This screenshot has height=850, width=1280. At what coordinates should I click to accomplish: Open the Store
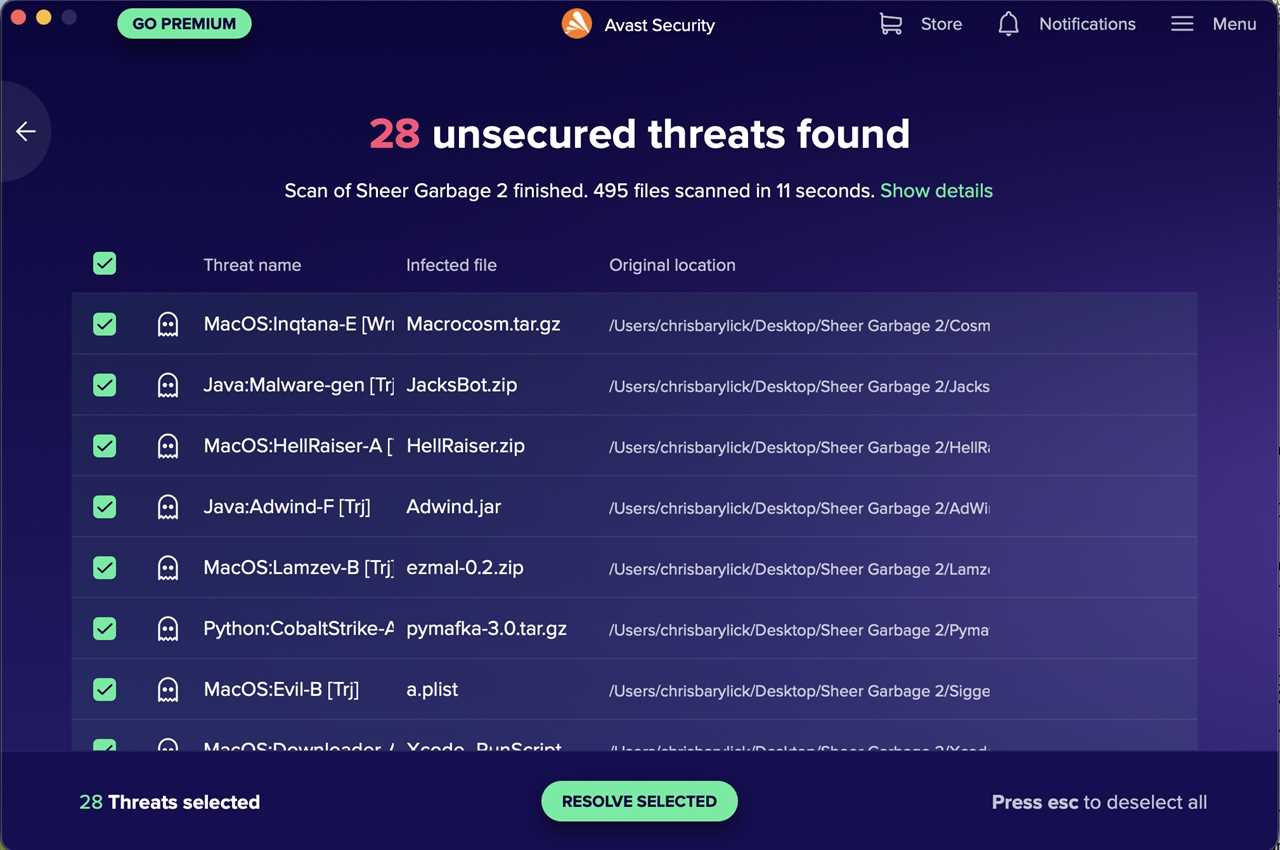(939, 23)
